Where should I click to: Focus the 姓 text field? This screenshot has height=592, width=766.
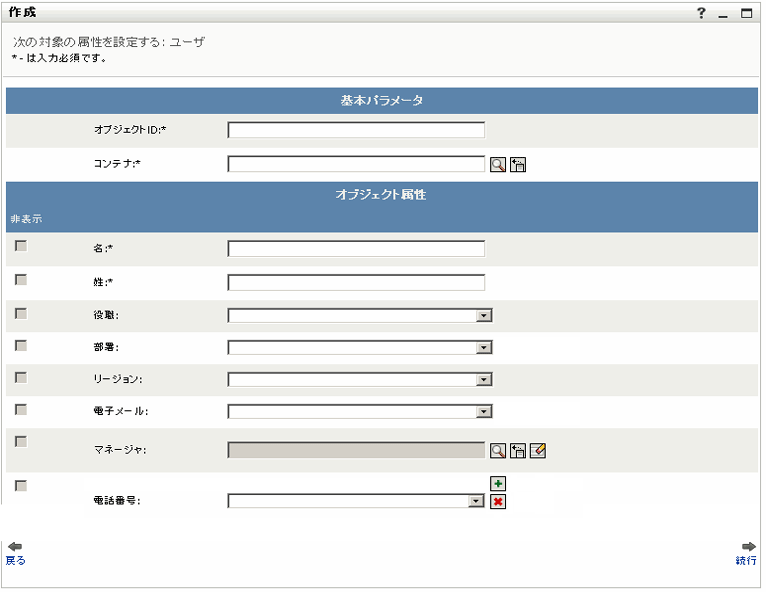click(x=356, y=283)
